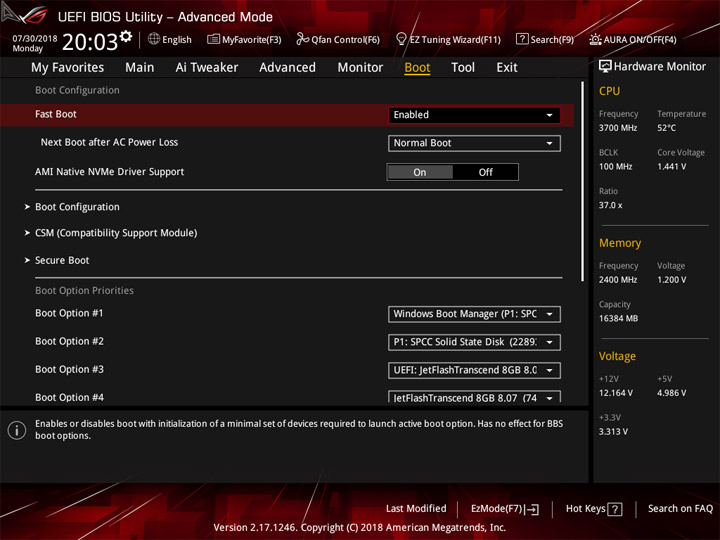The width and height of the screenshot is (720, 540).
Task: Launch EZ Tuning Wizard bulb icon
Action: click(x=401, y=39)
